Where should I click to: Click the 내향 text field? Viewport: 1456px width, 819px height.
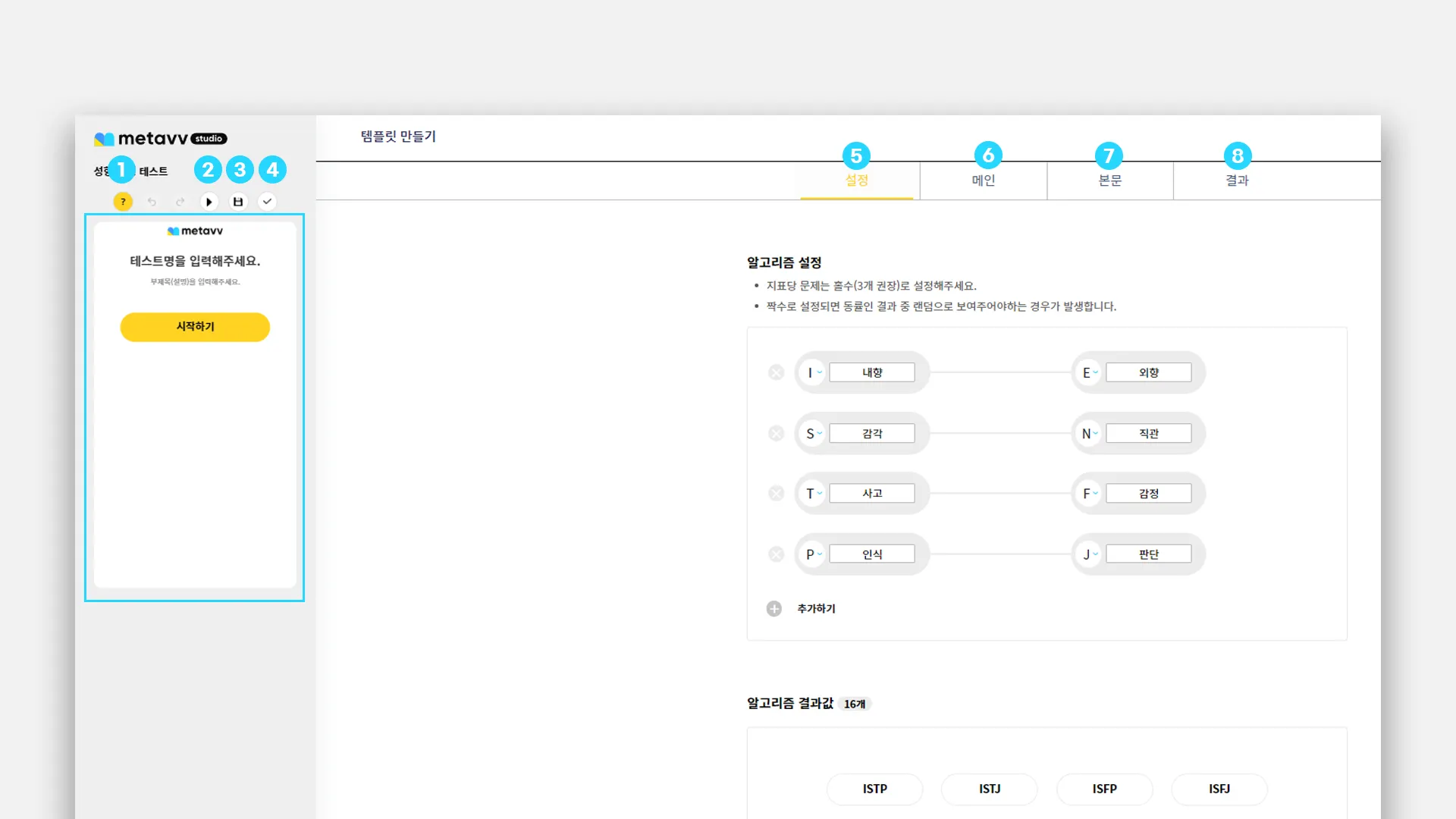(871, 372)
